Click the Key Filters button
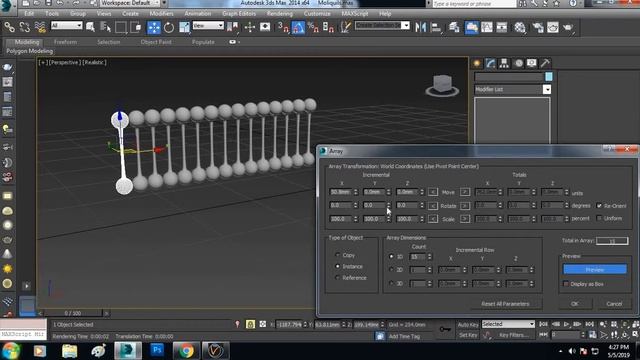This screenshot has height=360, width=640. [x=513, y=335]
